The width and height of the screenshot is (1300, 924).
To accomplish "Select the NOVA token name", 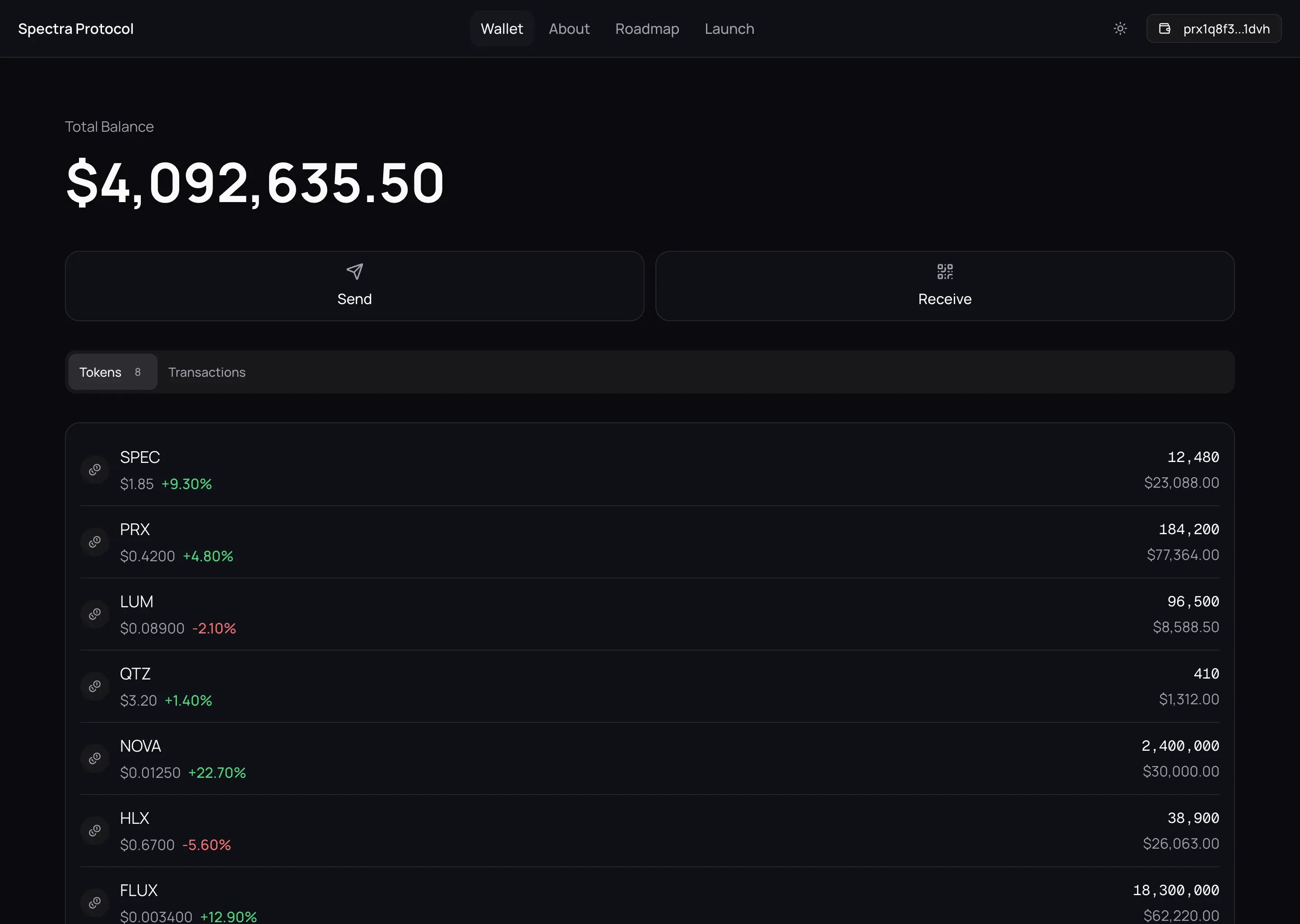I will (140, 746).
